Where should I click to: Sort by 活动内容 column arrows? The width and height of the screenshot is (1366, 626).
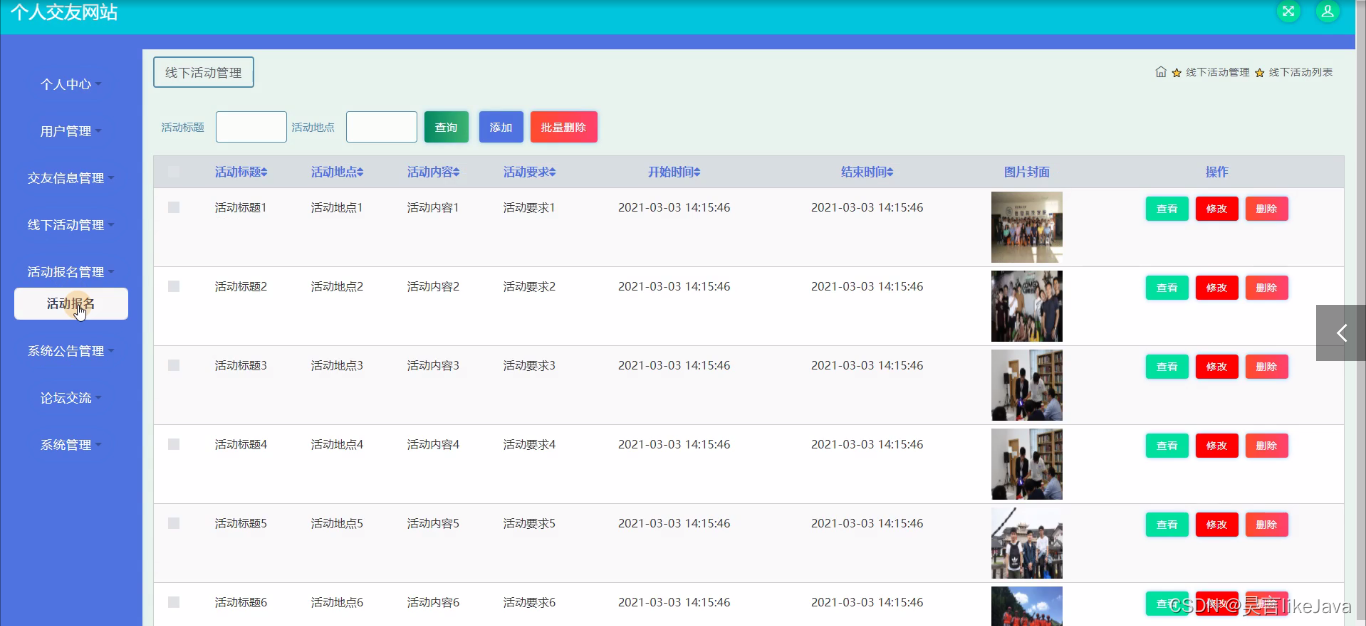(x=457, y=172)
